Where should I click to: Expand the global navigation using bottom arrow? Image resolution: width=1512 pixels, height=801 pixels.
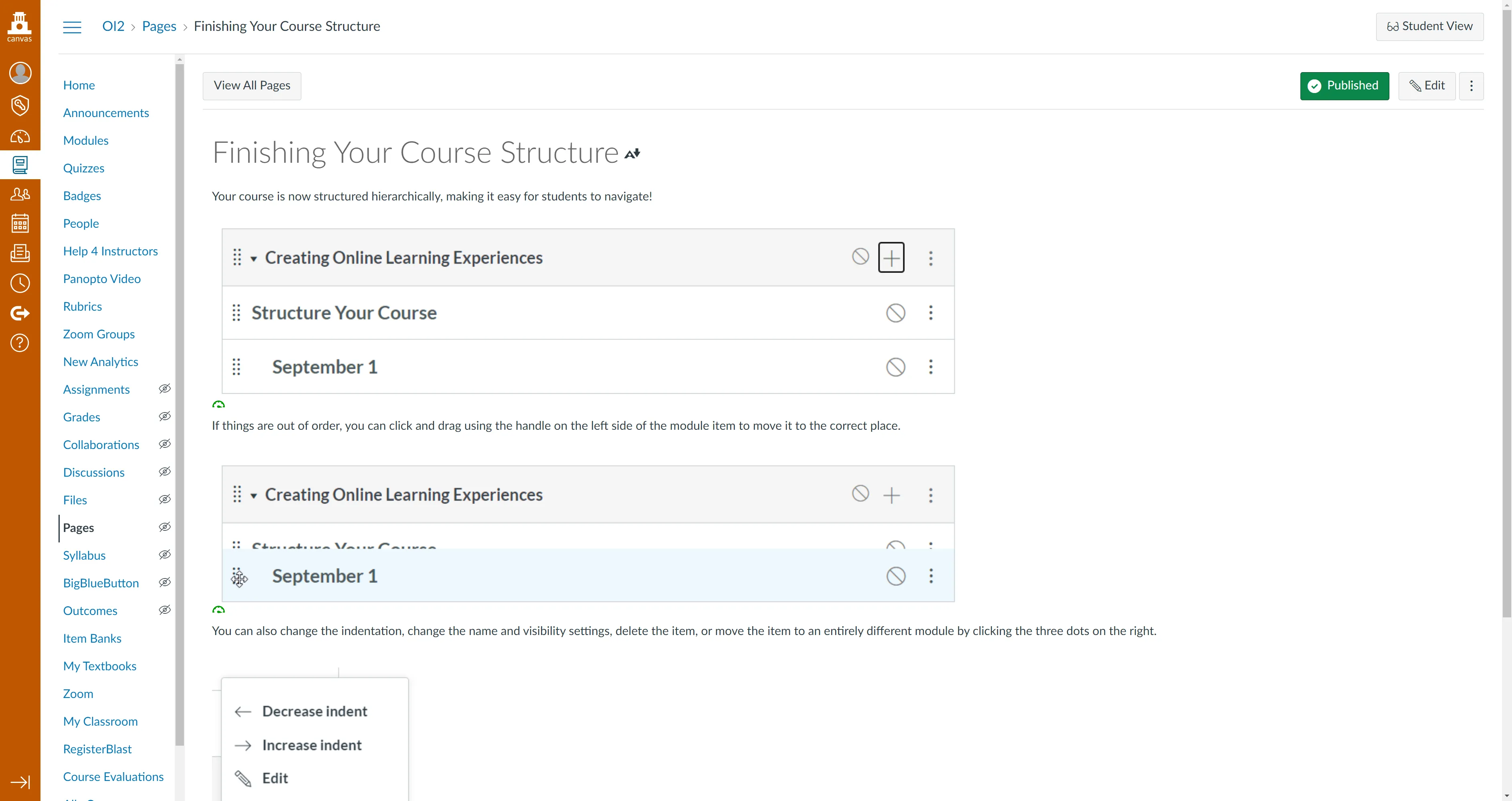[x=20, y=782]
